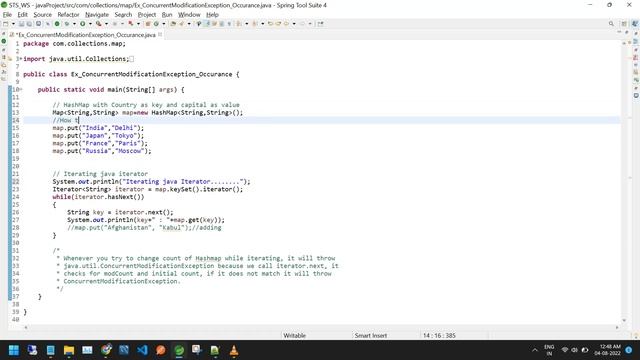Open the Debug configurations dropdown arrow

pyautogui.click(x=74, y=24)
